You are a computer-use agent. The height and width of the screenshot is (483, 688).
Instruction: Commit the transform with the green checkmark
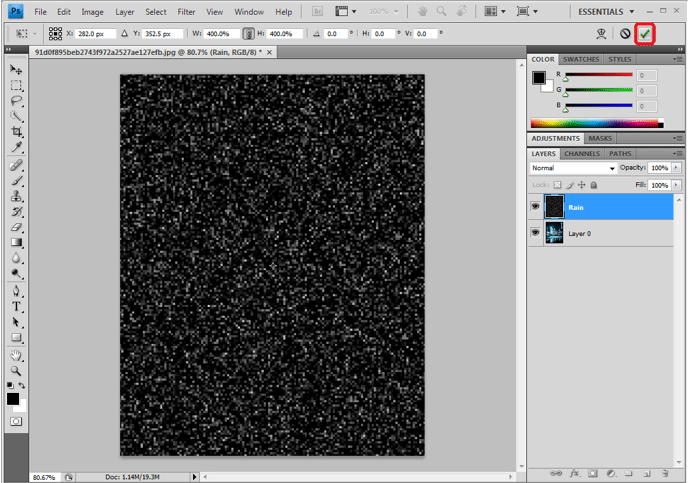tap(645, 33)
